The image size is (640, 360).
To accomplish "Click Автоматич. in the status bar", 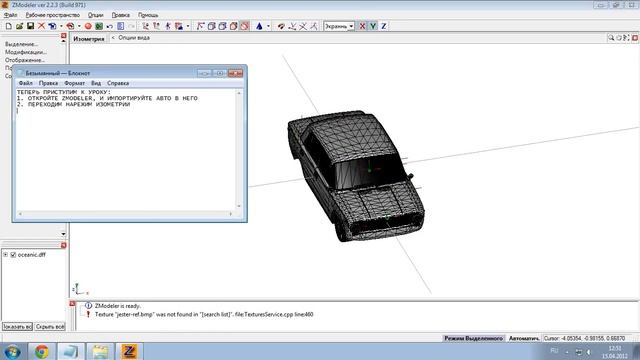I will tap(524, 338).
